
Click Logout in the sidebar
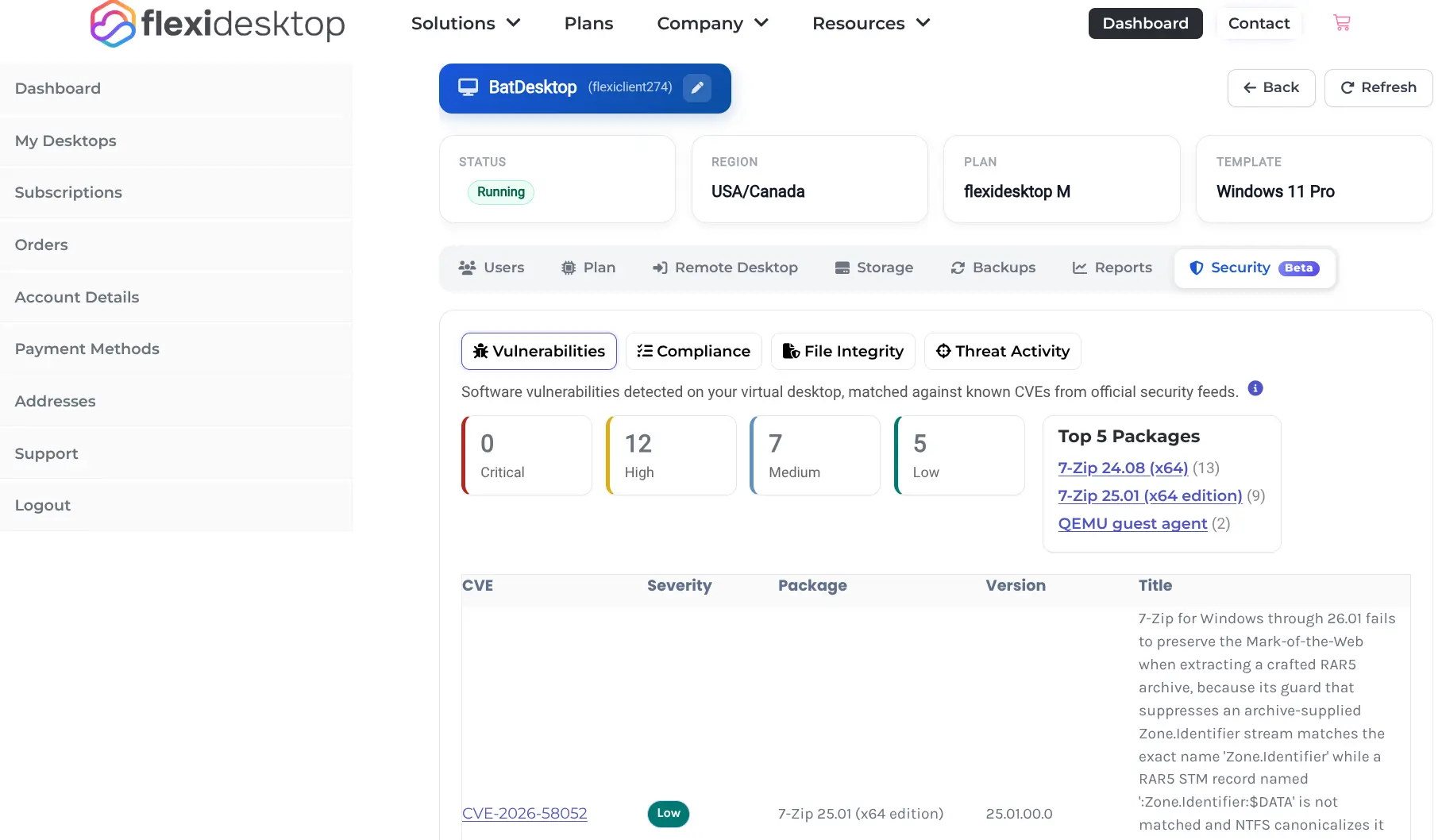click(x=176, y=505)
